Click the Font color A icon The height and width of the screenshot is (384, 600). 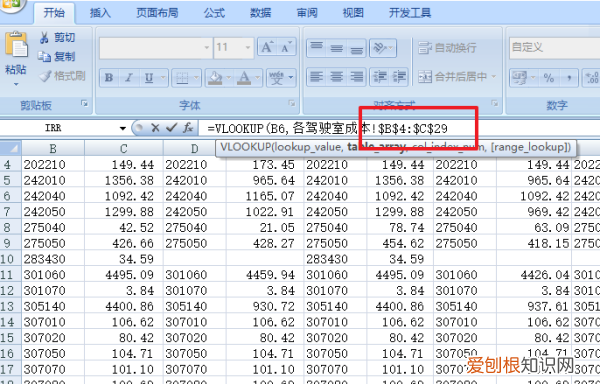(x=244, y=78)
